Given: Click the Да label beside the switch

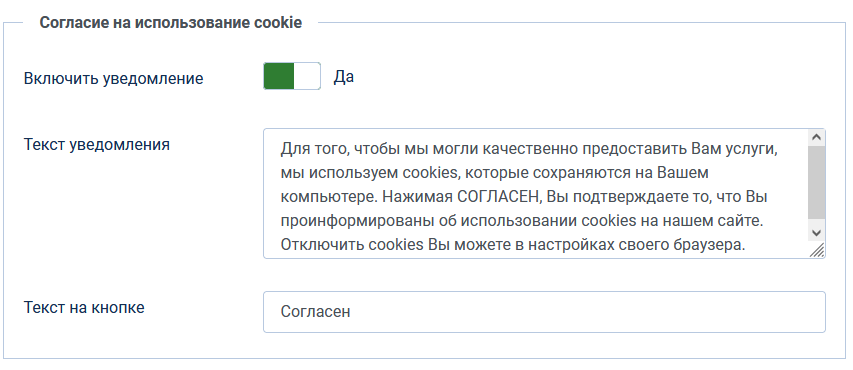Looking at the screenshot, I should coord(344,77).
